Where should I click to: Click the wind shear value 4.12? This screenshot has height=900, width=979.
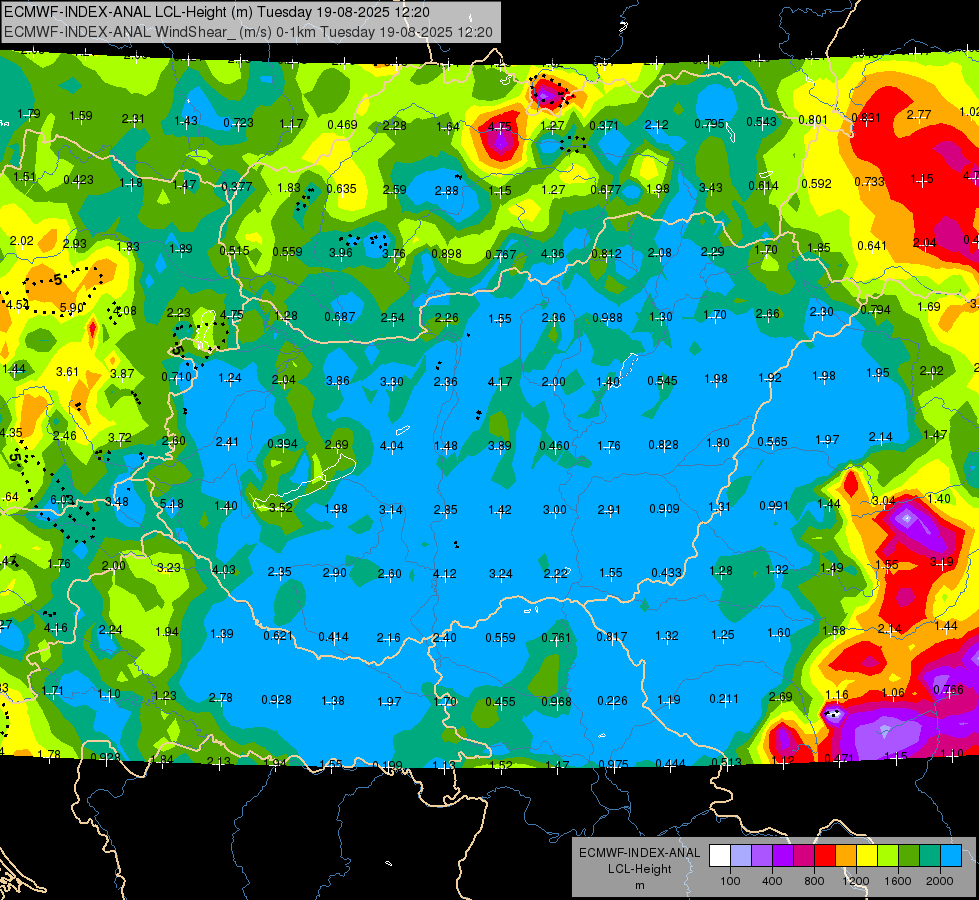coord(445,573)
